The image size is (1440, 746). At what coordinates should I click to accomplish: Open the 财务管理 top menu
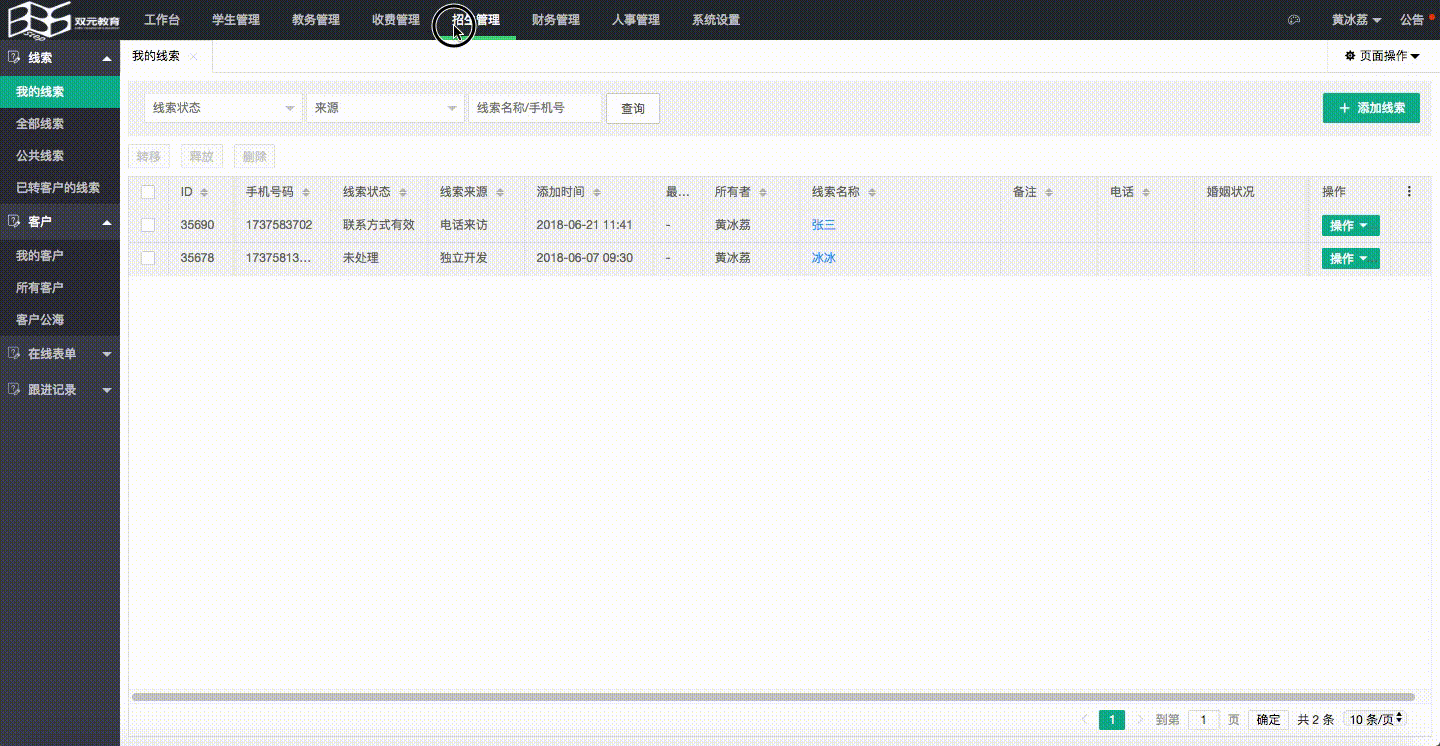pyautogui.click(x=555, y=20)
